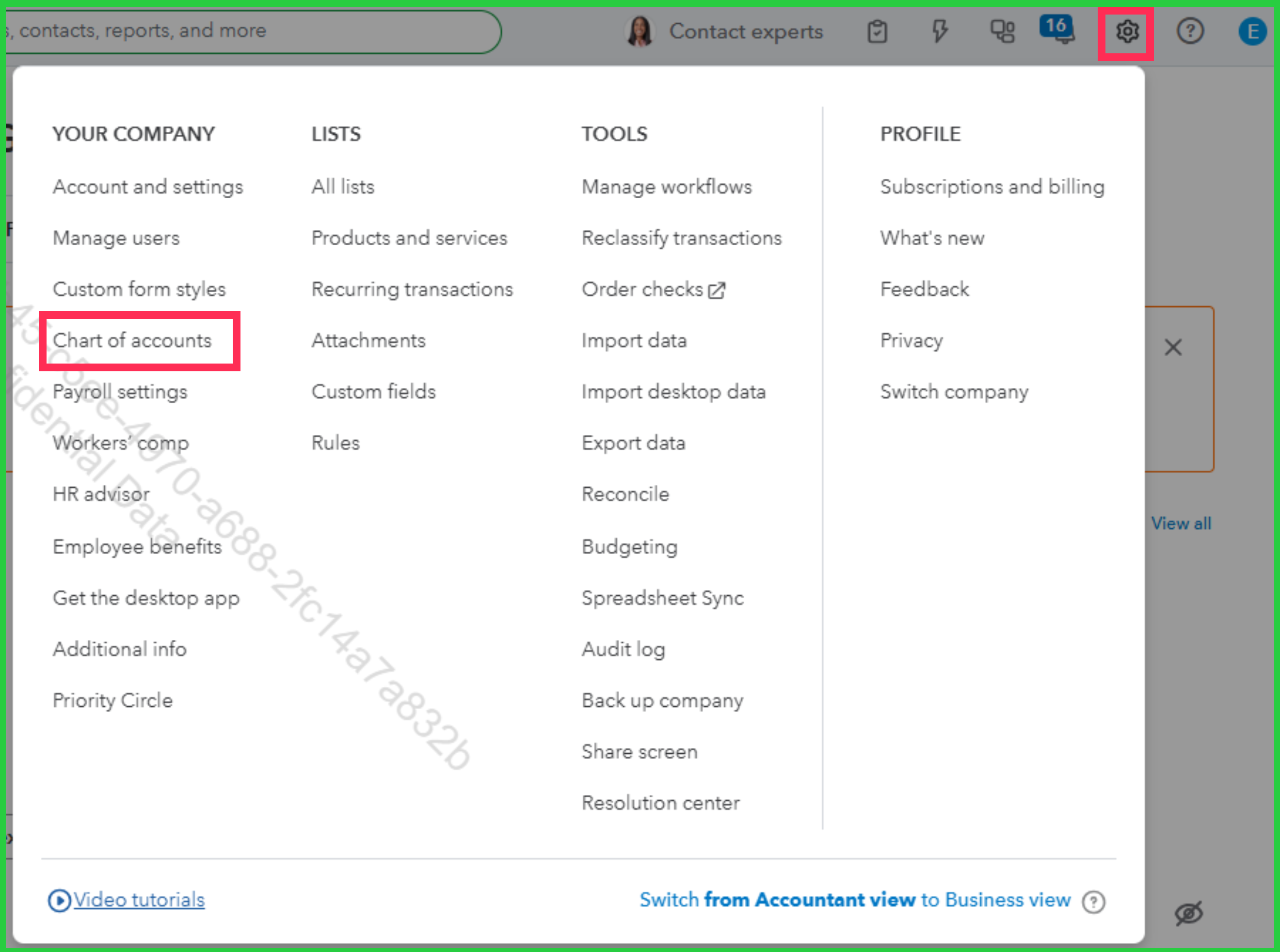Click the E profile avatar icon
The width and height of the screenshot is (1280, 952).
pos(1252,32)
